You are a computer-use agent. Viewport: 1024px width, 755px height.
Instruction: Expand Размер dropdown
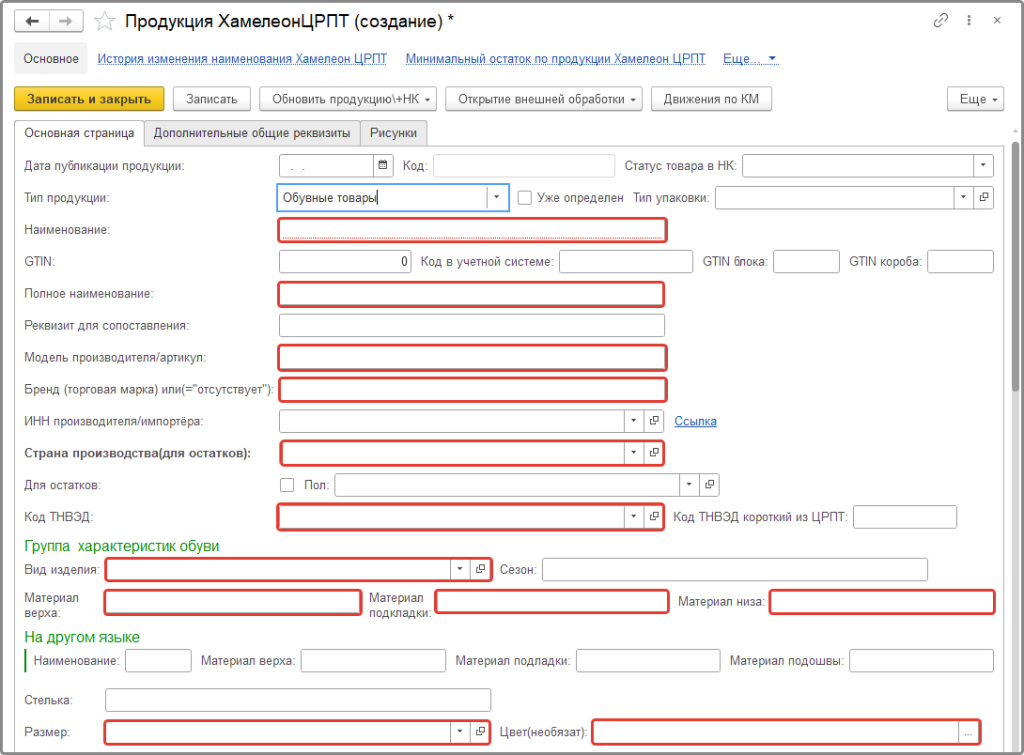[x=460, y=731]
